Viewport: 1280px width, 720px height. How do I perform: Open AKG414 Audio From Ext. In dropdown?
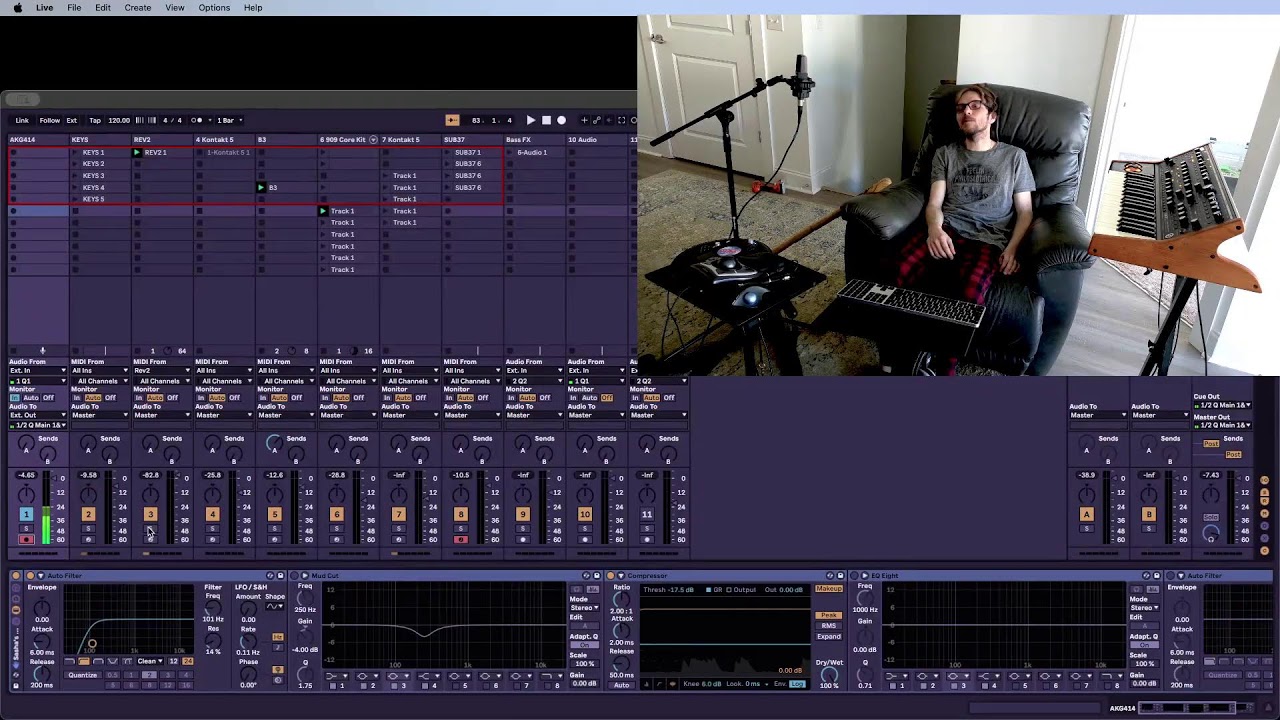[38, 370]
